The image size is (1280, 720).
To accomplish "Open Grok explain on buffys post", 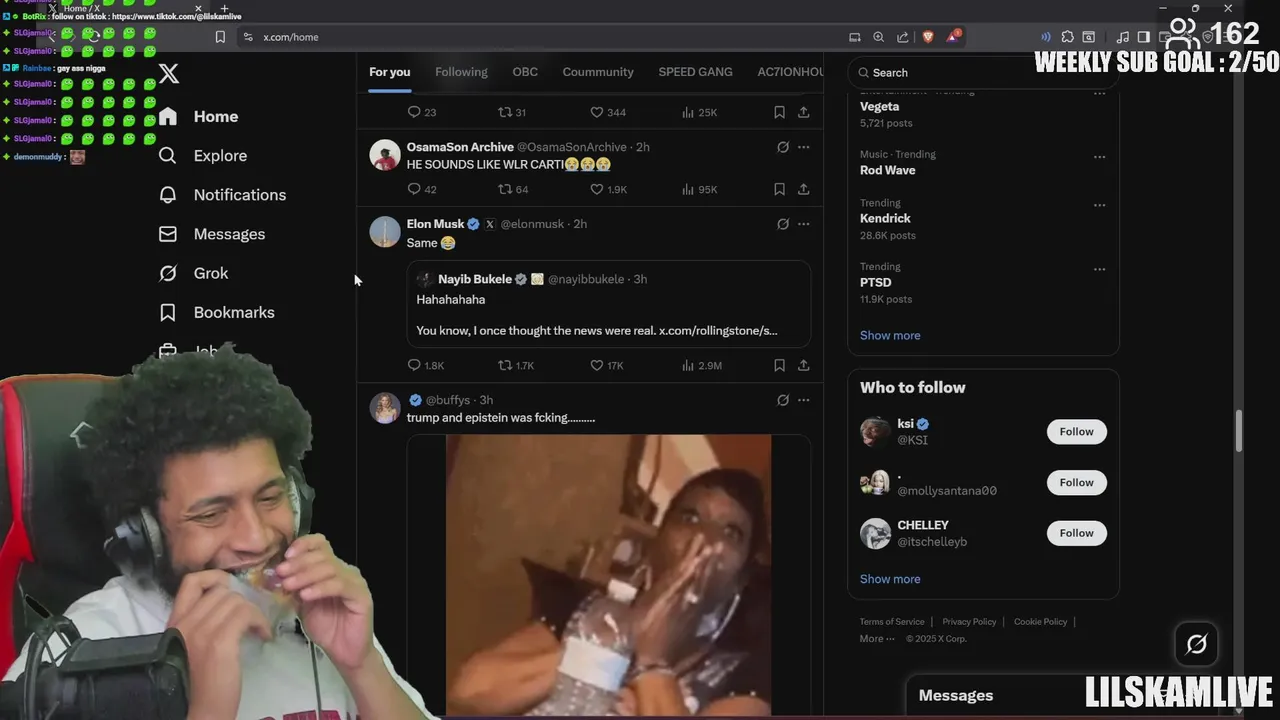I will coord(783,400).
